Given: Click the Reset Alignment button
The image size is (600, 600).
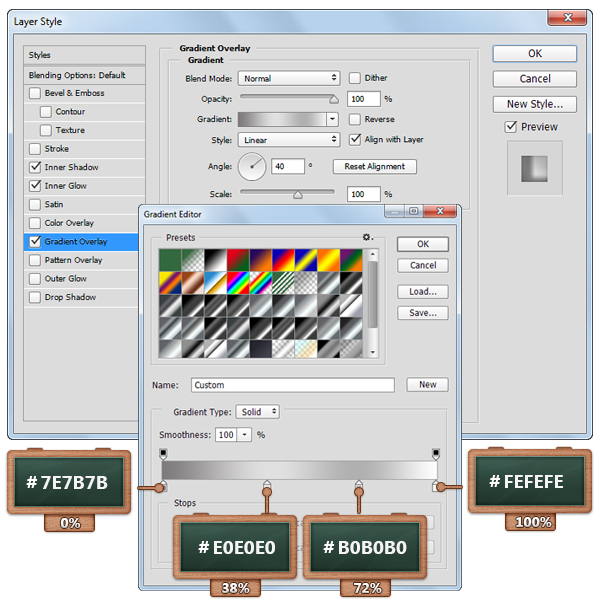Looking at the screenshot, I should tap(375, 167).
